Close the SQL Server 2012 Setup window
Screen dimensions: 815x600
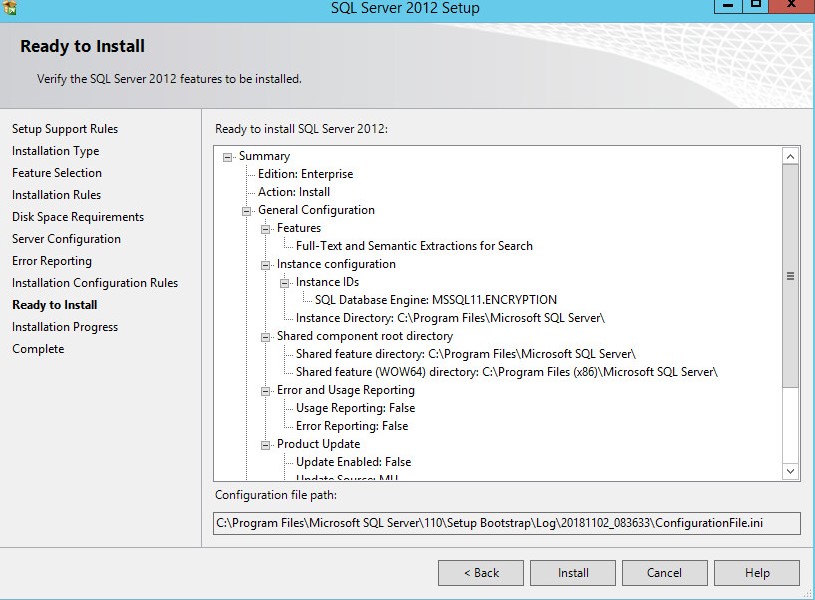click(x=791, y=6)
